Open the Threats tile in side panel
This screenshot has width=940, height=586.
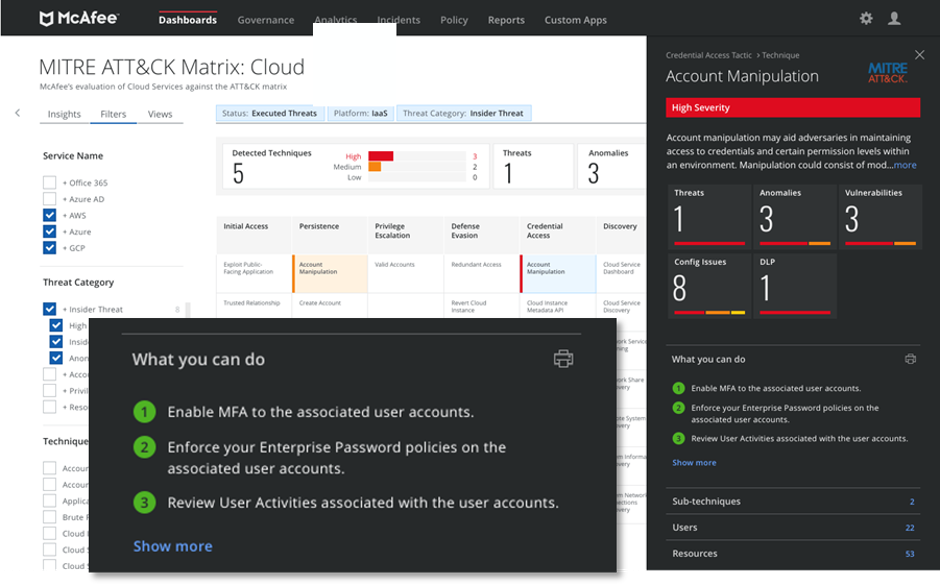pyautogui.click(x=709, y=217)
